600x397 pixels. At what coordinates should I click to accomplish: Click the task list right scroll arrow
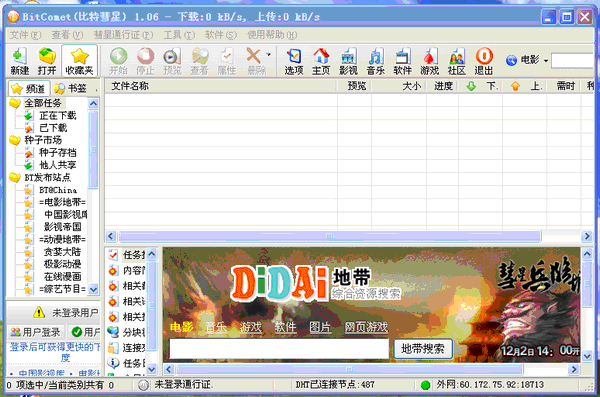pyautogui.click(x=587, y=236)
